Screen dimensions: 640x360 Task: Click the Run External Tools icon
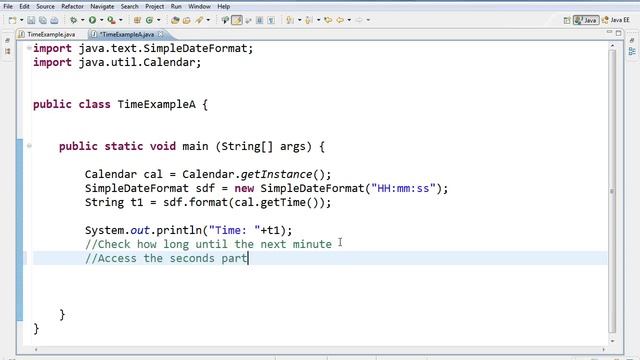[x=111, y=20]
